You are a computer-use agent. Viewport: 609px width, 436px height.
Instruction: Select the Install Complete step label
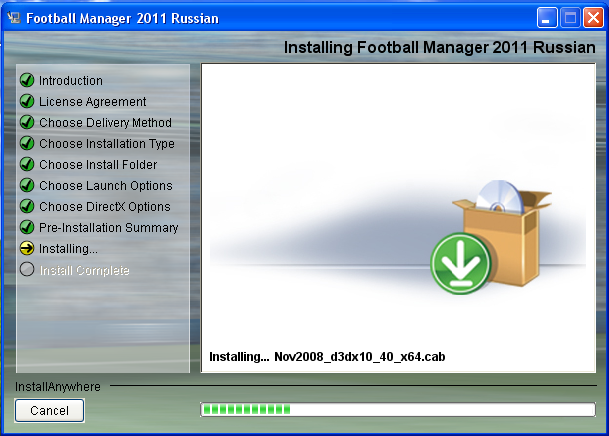point(84,270)
